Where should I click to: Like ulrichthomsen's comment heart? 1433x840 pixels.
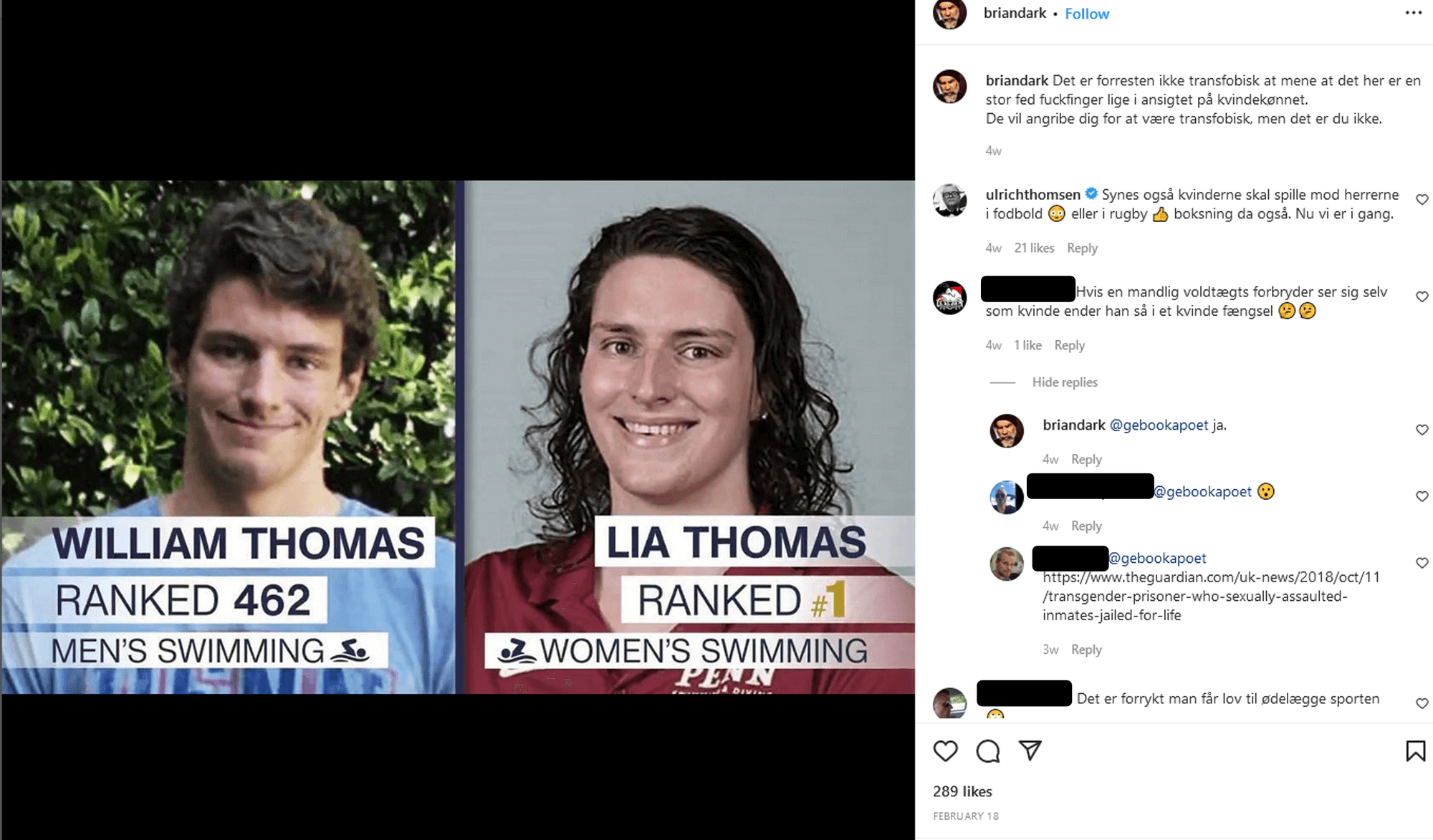[x=1422, y=199]
